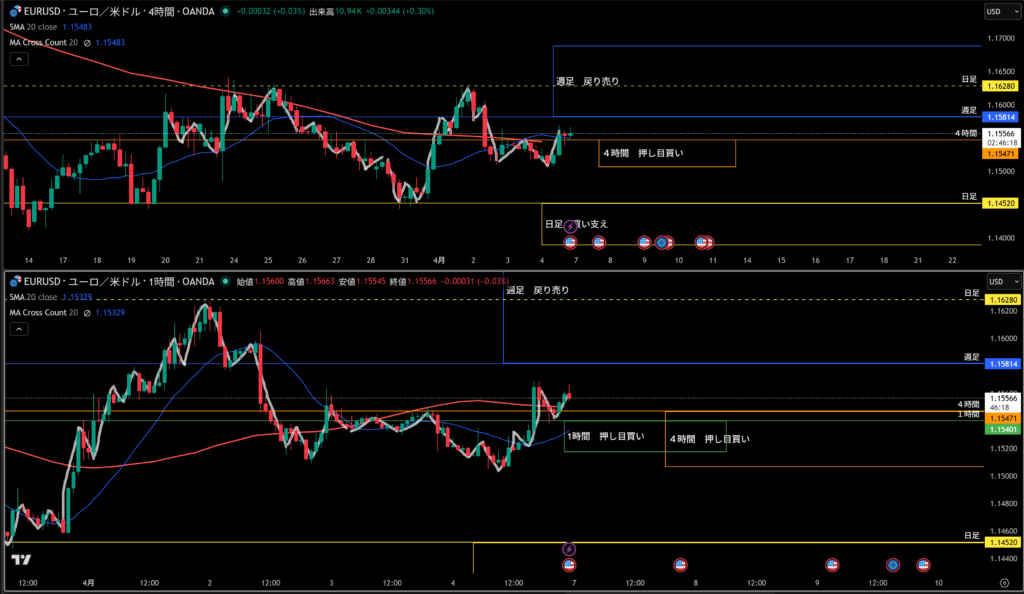Click the 4時間 押し目買い box in the top chart
Viewport: 1024px width, 594px height.
667,153
